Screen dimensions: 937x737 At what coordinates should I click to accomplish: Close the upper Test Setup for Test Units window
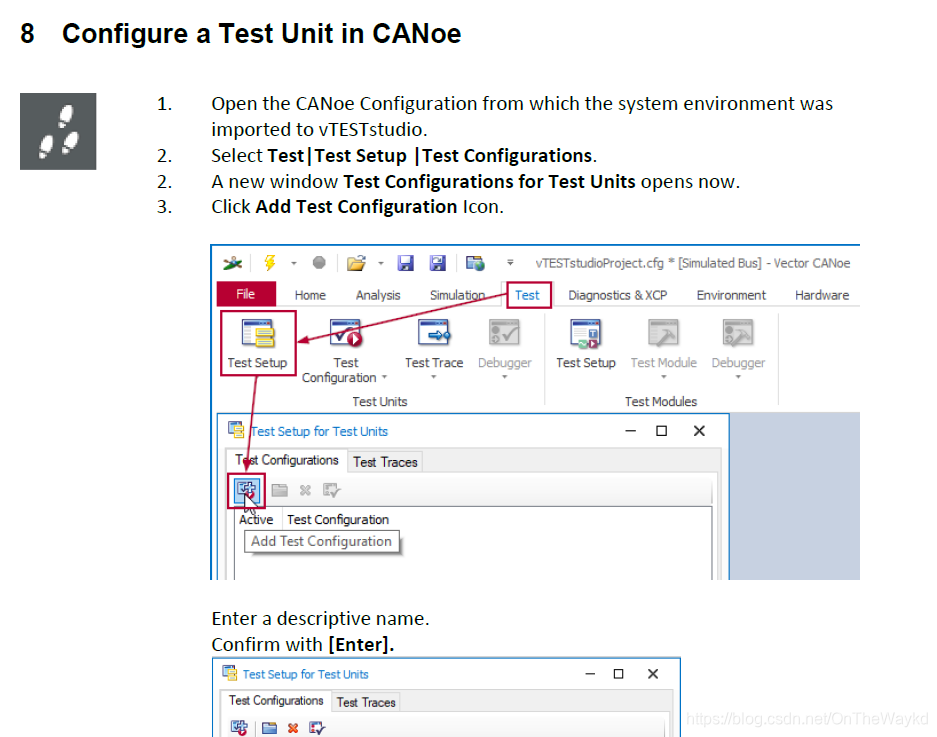click(699, 431)
